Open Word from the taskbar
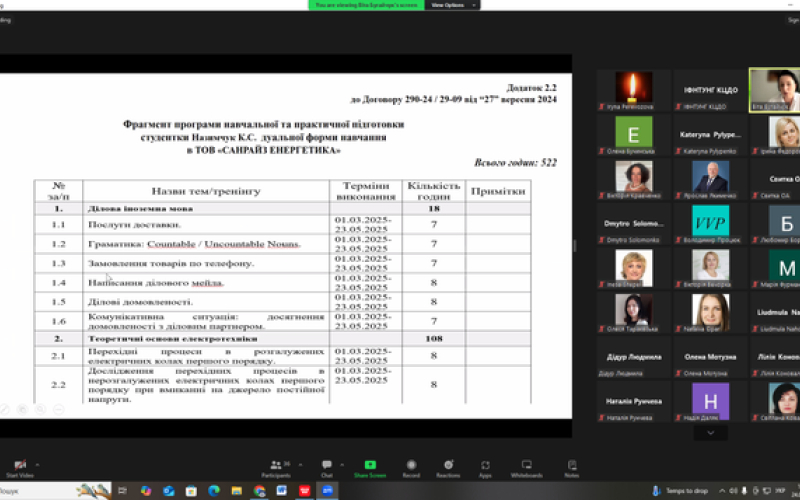The image size is (800, 500). click(x=282, y=491)
